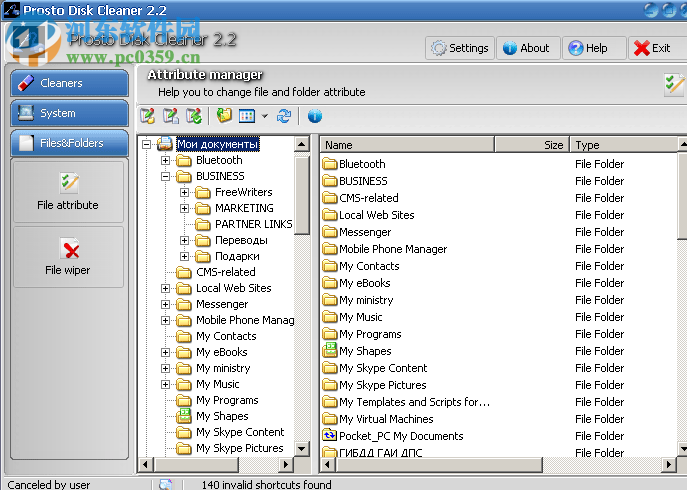Click the refresh icon in the toolbar
The height and width of the screenshot is (490, 687).
(x=284, y=116)
